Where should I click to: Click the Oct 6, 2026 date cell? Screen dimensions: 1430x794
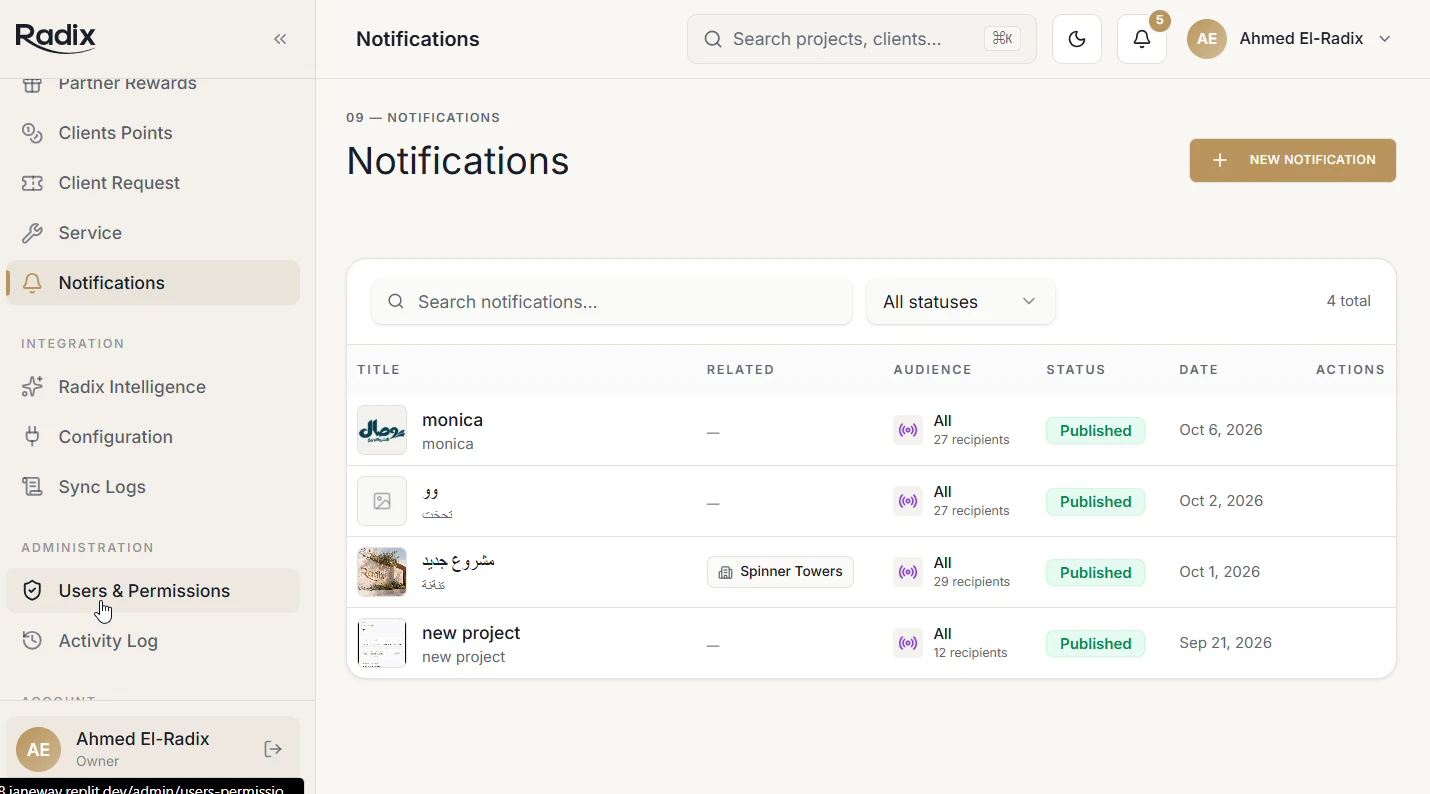pos(1221,430)
